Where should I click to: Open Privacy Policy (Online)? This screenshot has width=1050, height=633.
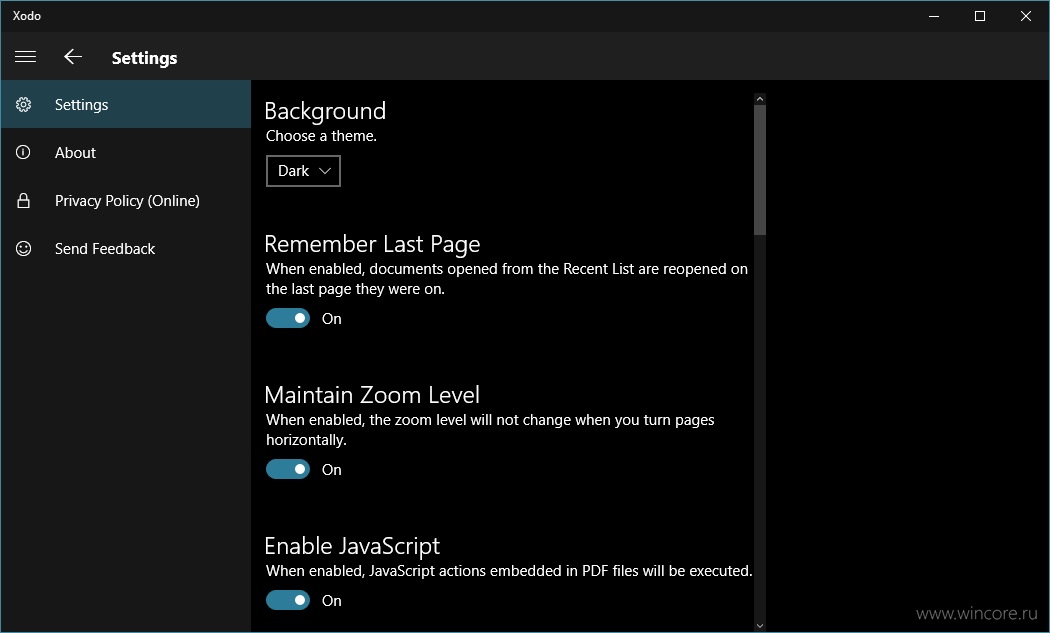coord(126,200)
